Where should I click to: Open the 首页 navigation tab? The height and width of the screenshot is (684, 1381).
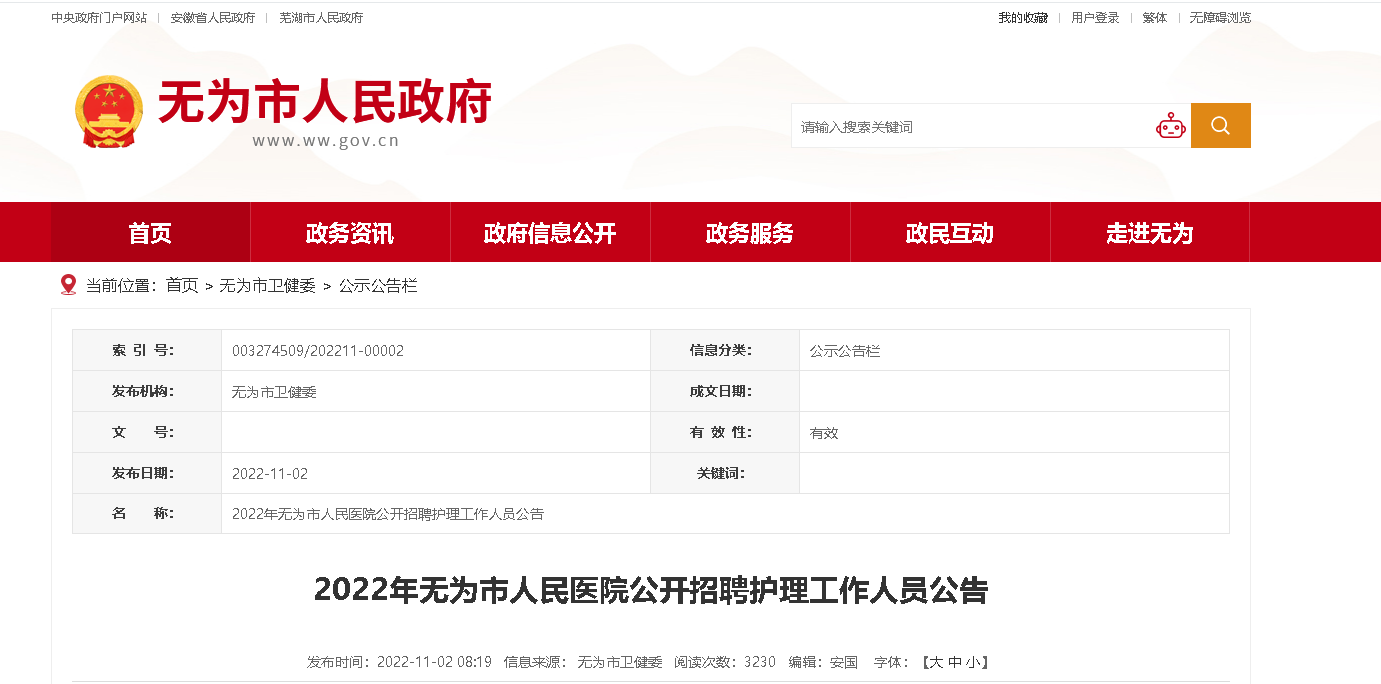pos(150,233)
